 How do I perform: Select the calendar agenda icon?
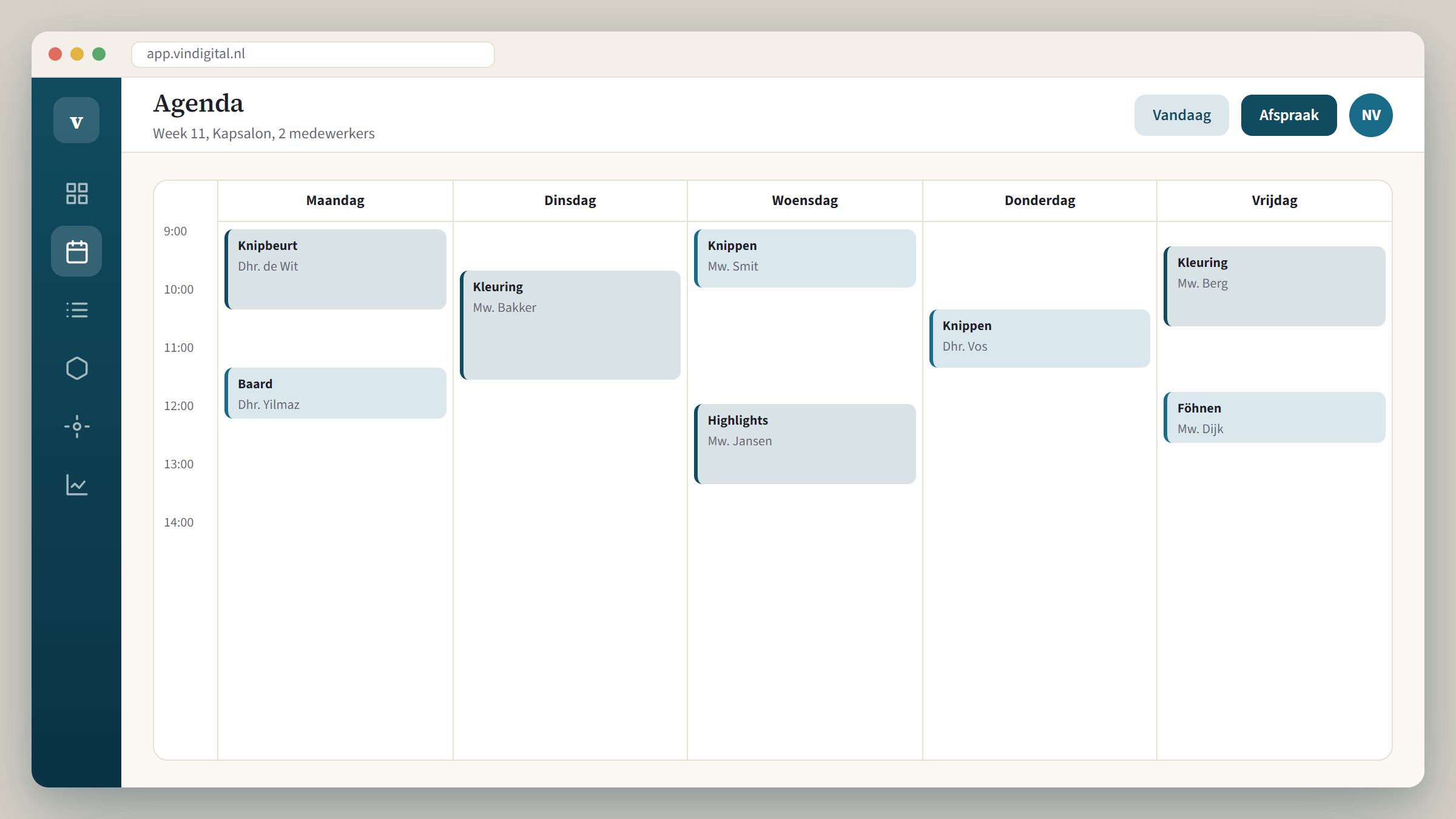(76, 251)
